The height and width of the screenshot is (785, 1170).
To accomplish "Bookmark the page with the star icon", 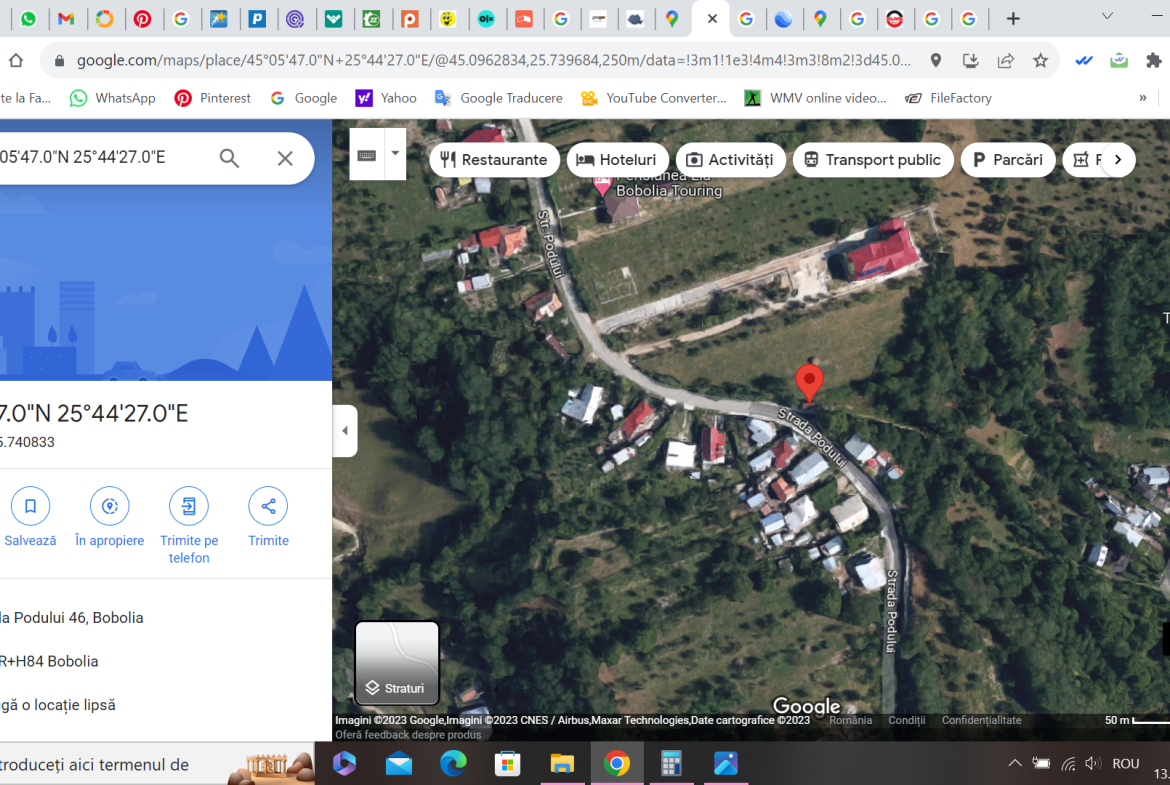I will coord(1040,61).
